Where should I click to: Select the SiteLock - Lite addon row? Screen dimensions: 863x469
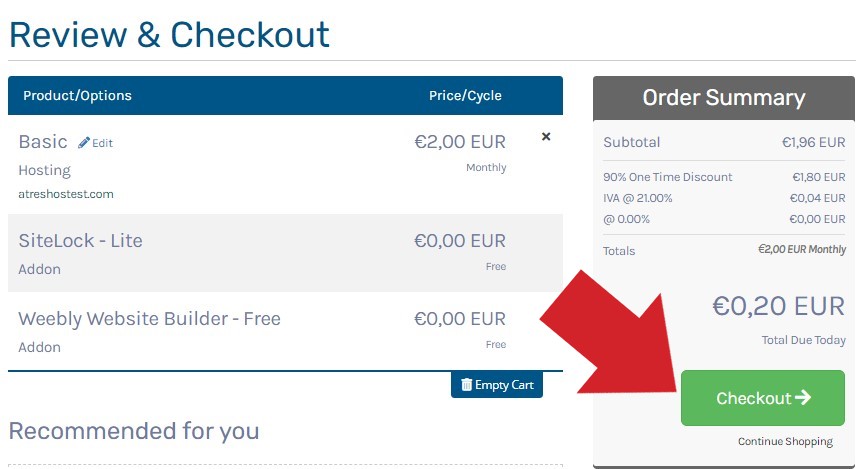click(285, 253)
